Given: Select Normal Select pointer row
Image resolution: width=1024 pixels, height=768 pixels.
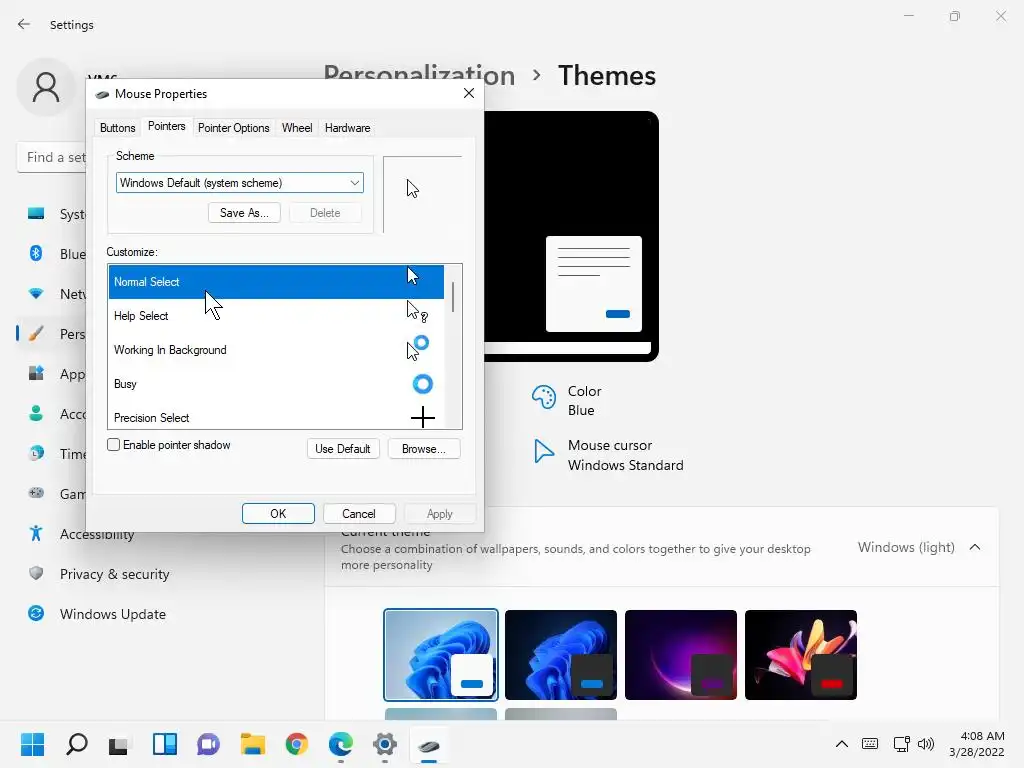Looking at the screenshot, I should point(276,282).
